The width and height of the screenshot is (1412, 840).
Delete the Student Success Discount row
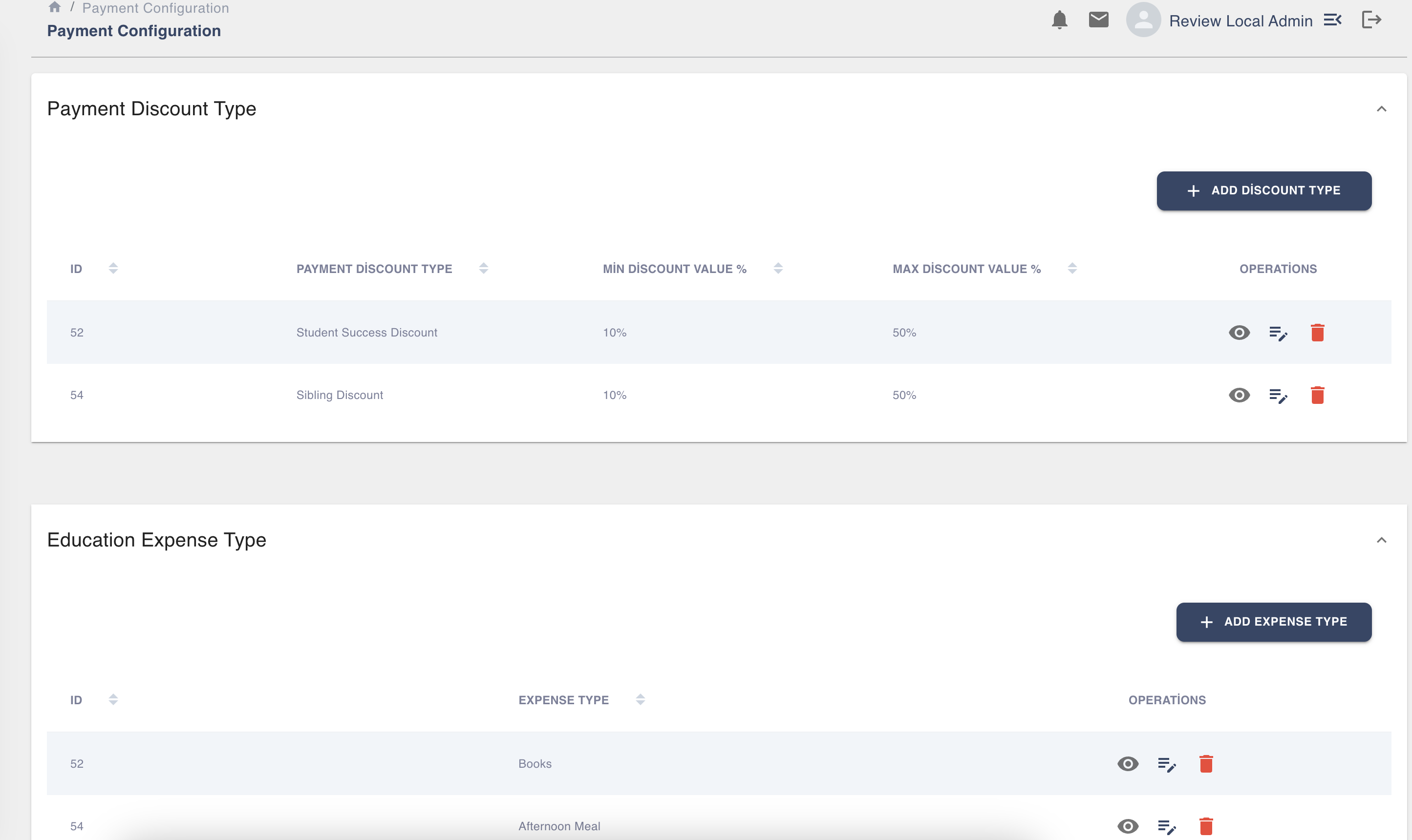click(x=1317, y=332)
